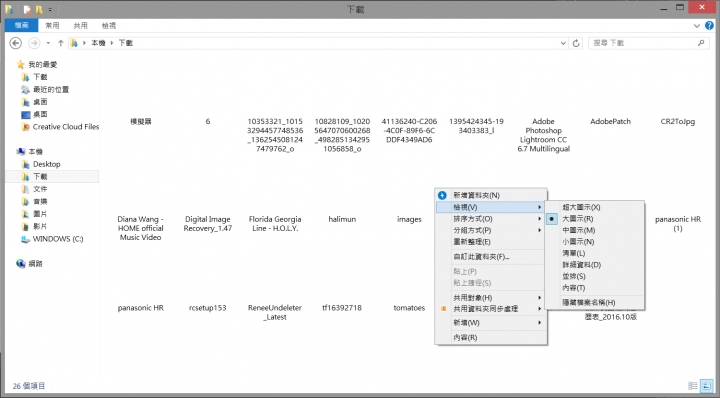The image size is (720, 398).
Task: Open 最近的位置 in sidebar
Action: tap(45, 89)
